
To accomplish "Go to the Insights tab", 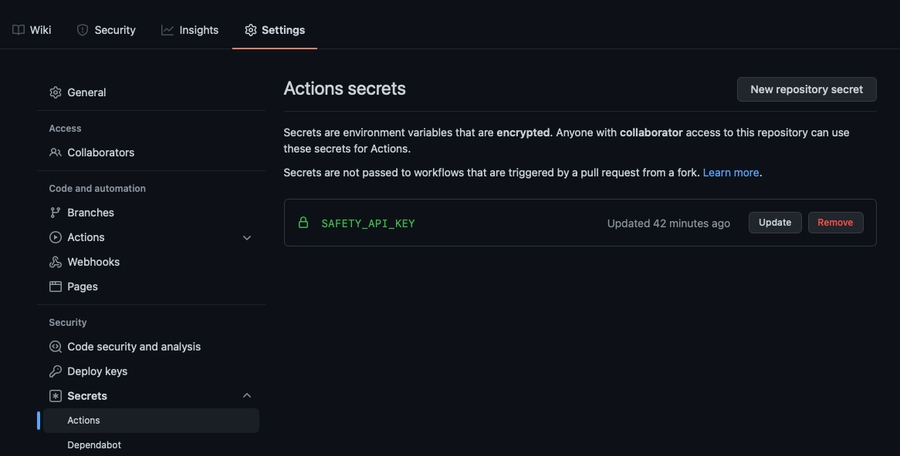I will (190, 30).
